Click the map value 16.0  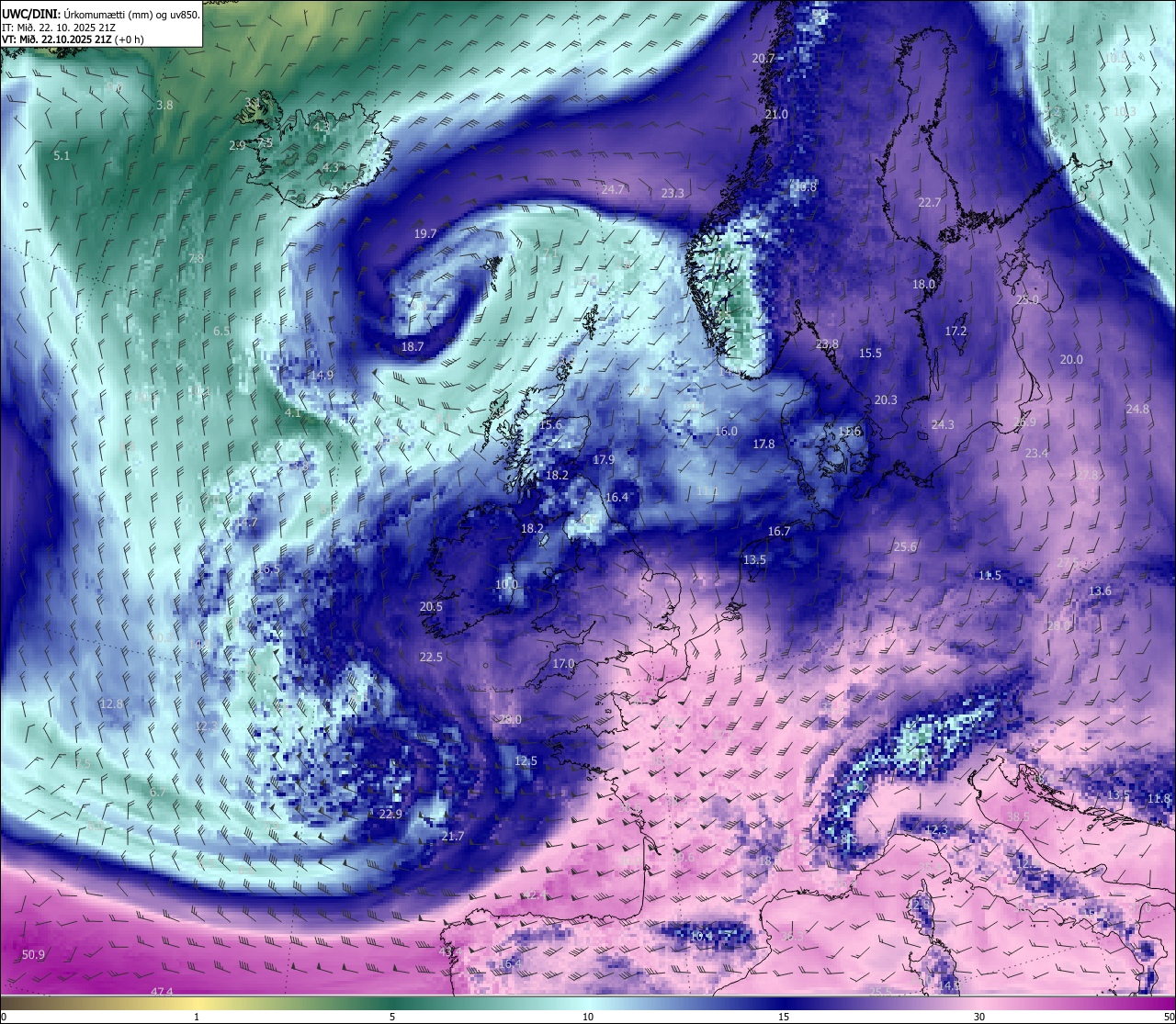pyautogui.click(x=726, y=432)
